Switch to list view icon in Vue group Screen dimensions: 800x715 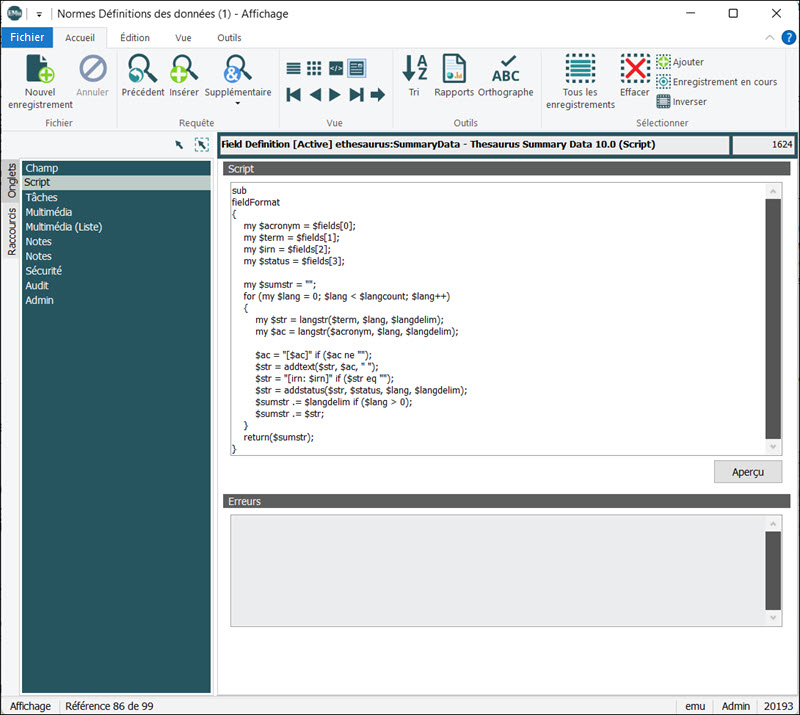293,68
